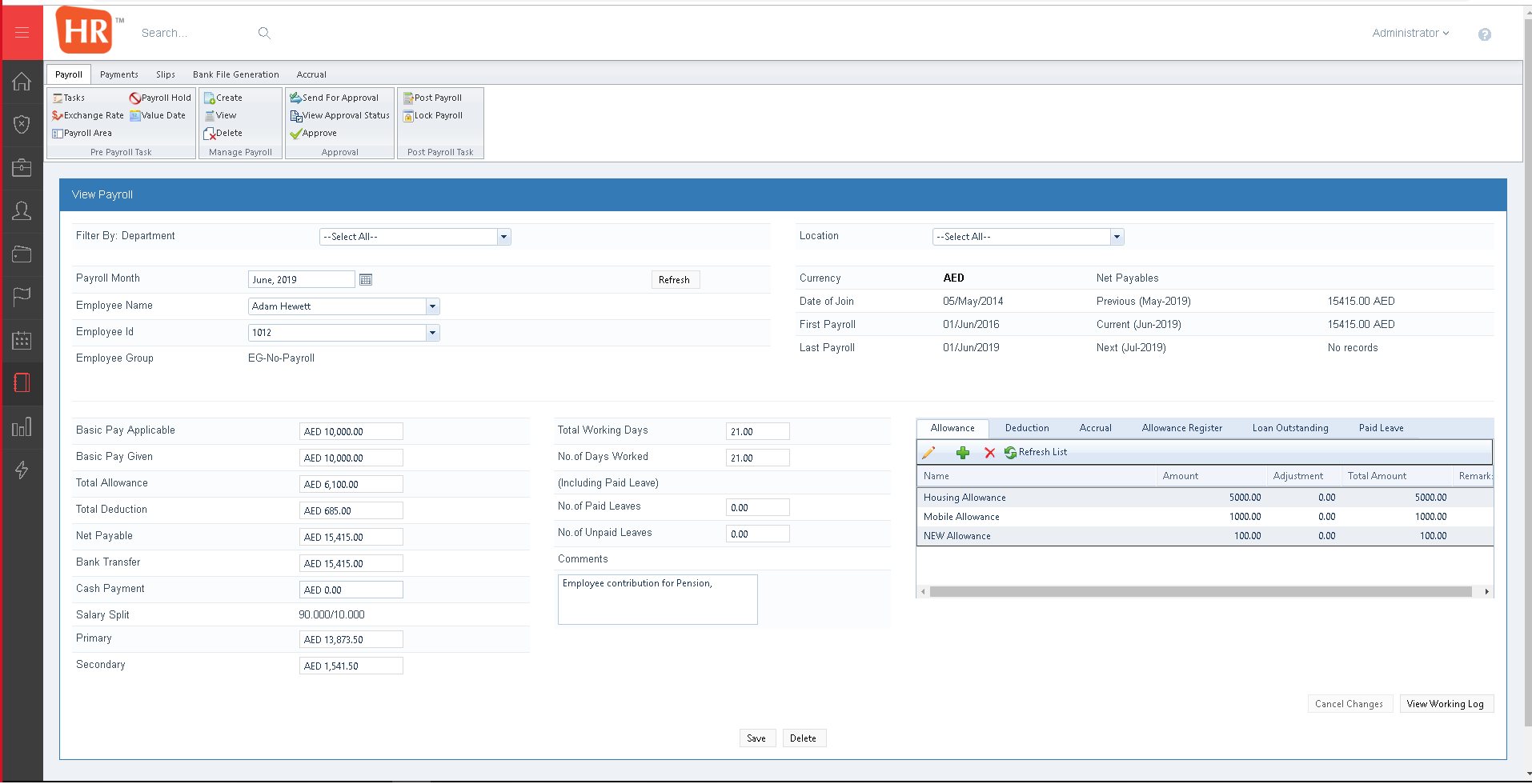The width and height of the screenshot is (1532, 784).
Task: Select the Home icon in the sidebar
Action: [21, 82]
